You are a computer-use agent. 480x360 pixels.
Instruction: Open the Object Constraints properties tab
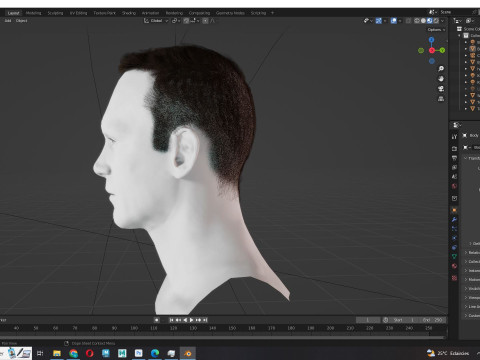pyautogui.click(x=454, y=247)
